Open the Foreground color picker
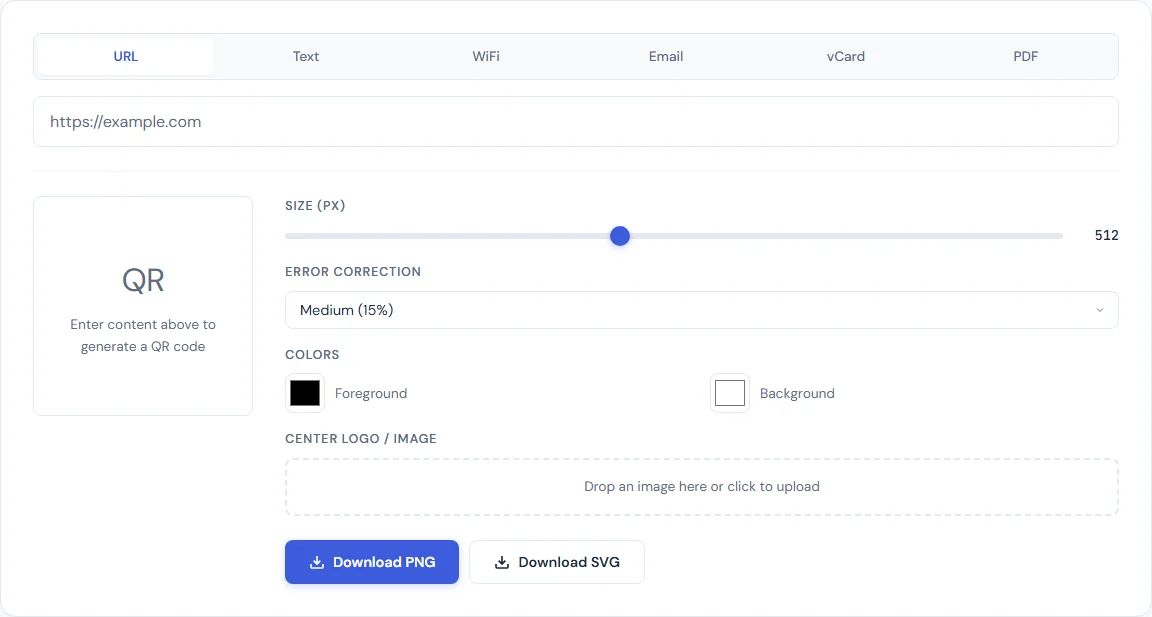Screen dimensions: 1152x617 (305, 393)
